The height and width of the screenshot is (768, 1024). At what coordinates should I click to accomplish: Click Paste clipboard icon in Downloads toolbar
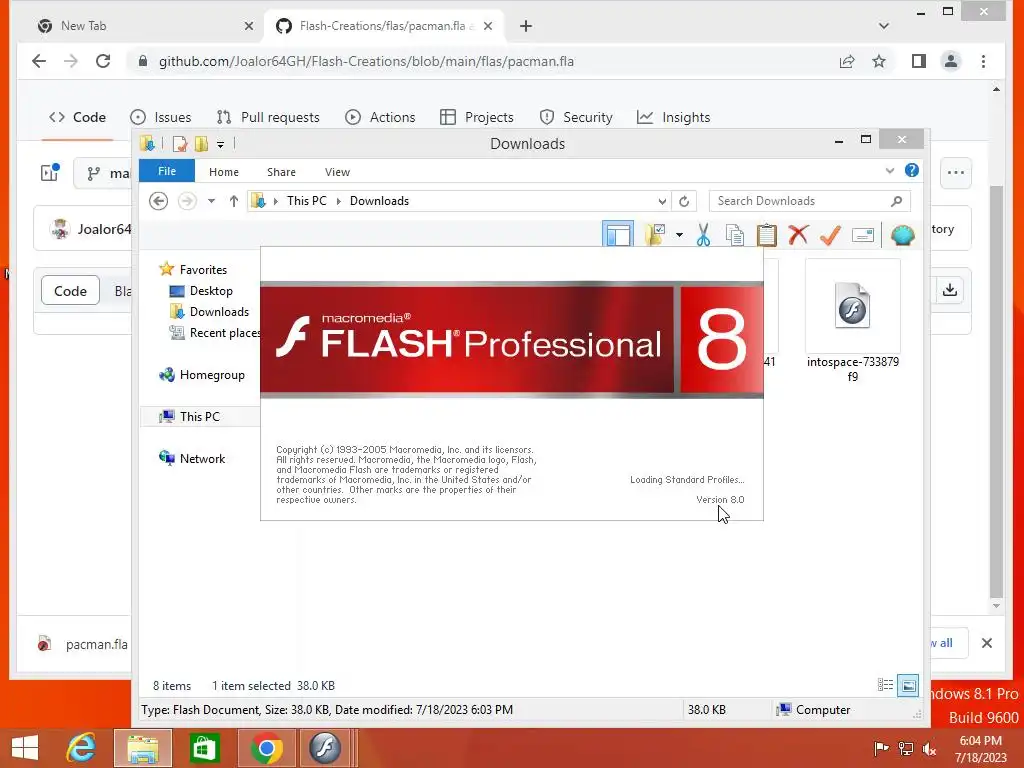[767, 234]
